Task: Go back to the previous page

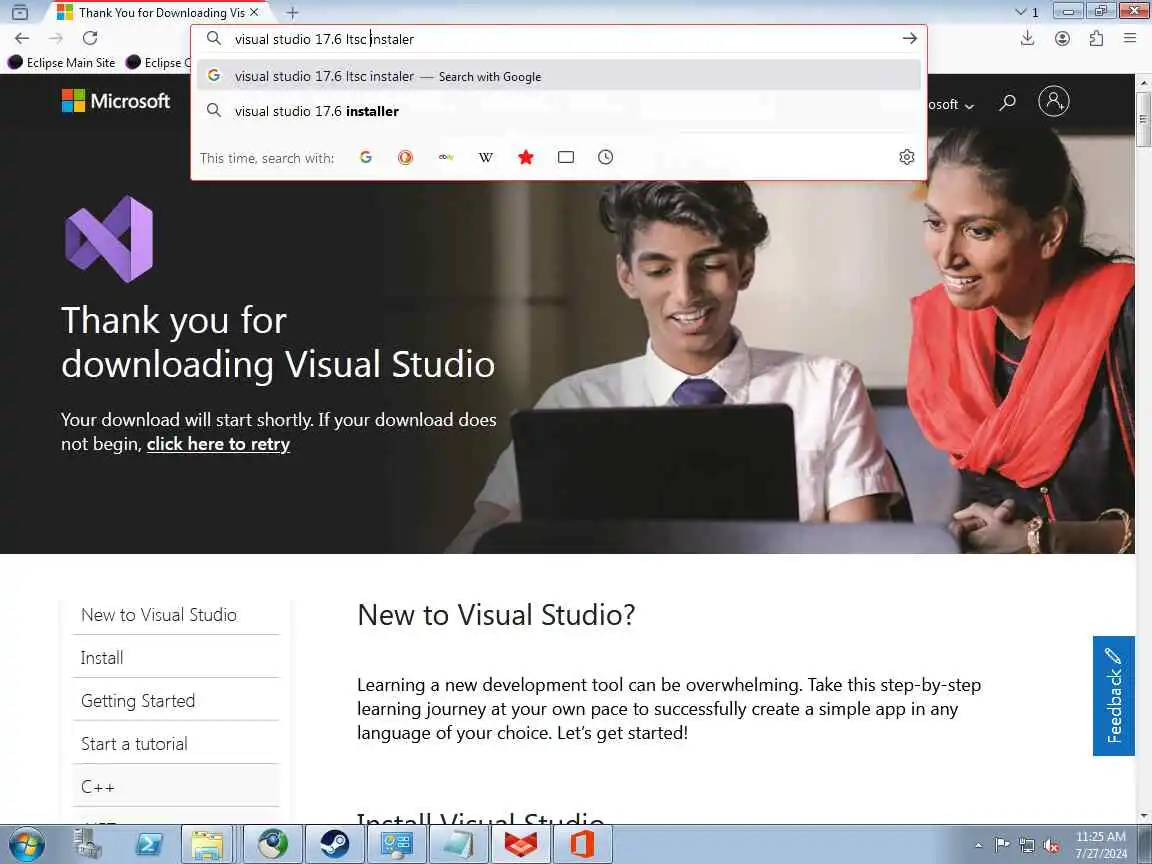Action: [22, 38]
